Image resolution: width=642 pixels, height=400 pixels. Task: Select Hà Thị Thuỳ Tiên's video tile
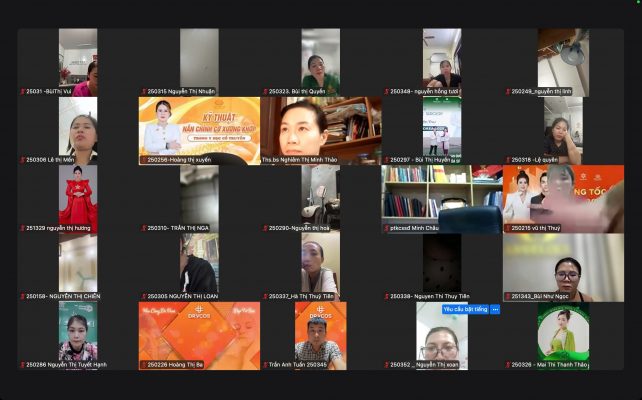click(x=320, y=264)
